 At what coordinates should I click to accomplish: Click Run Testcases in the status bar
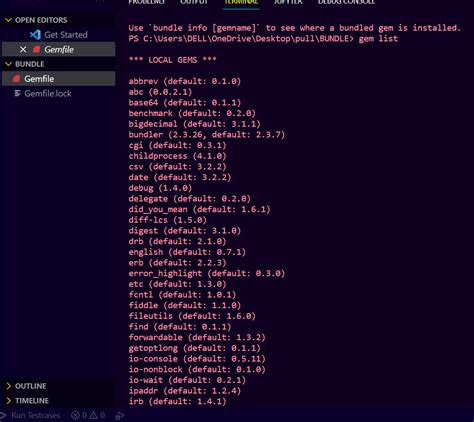coord(36,415)
